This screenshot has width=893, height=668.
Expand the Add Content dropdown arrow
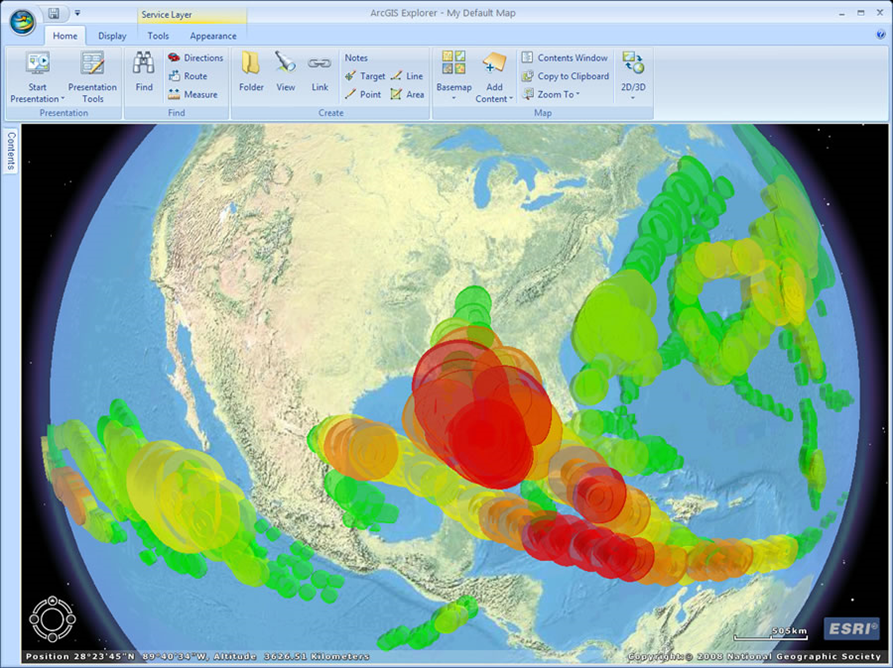(x=511, y=99)
